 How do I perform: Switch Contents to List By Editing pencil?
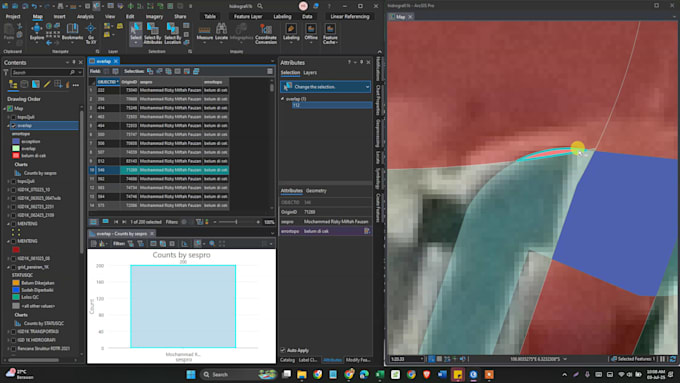click(x=47, y=85)
